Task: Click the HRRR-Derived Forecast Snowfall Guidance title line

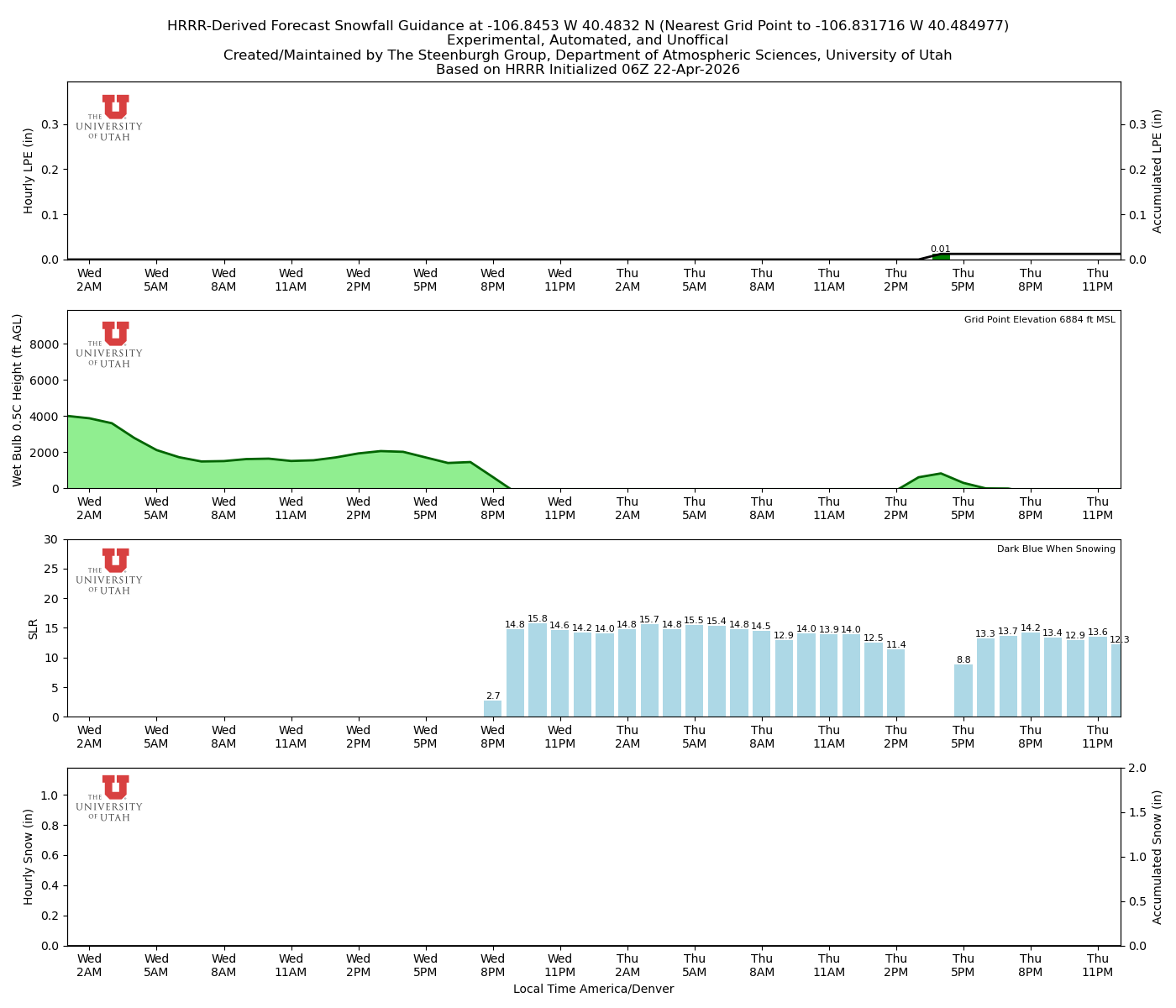Action: tap(588, 26)
